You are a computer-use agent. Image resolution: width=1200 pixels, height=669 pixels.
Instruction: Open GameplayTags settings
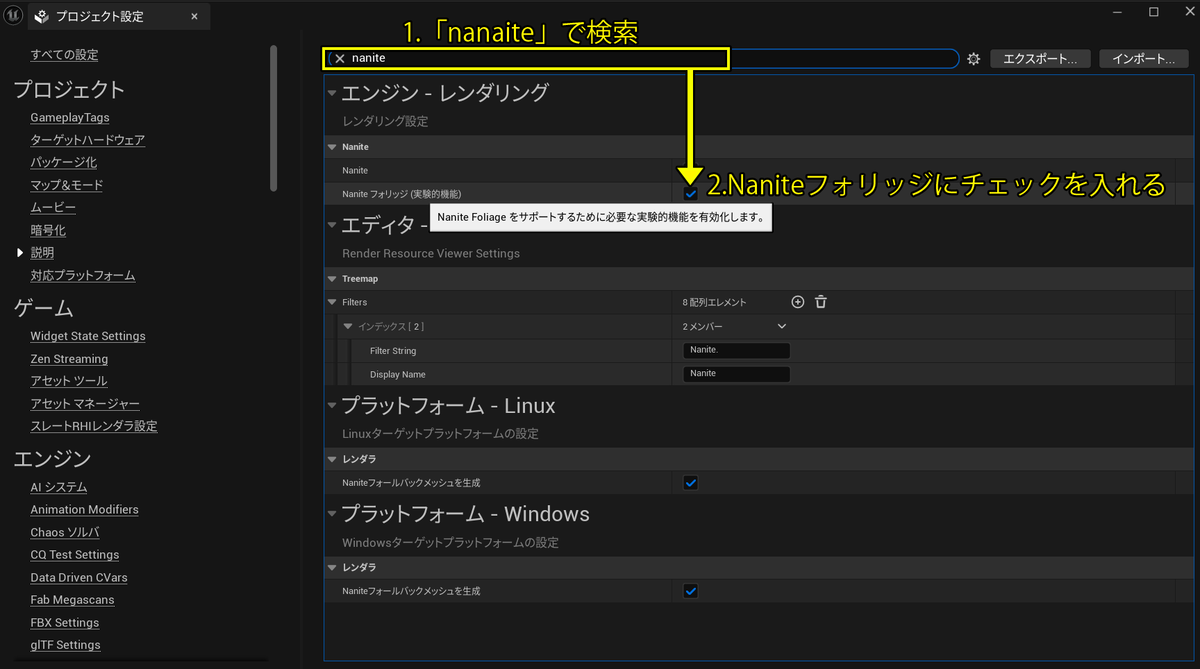70,118
